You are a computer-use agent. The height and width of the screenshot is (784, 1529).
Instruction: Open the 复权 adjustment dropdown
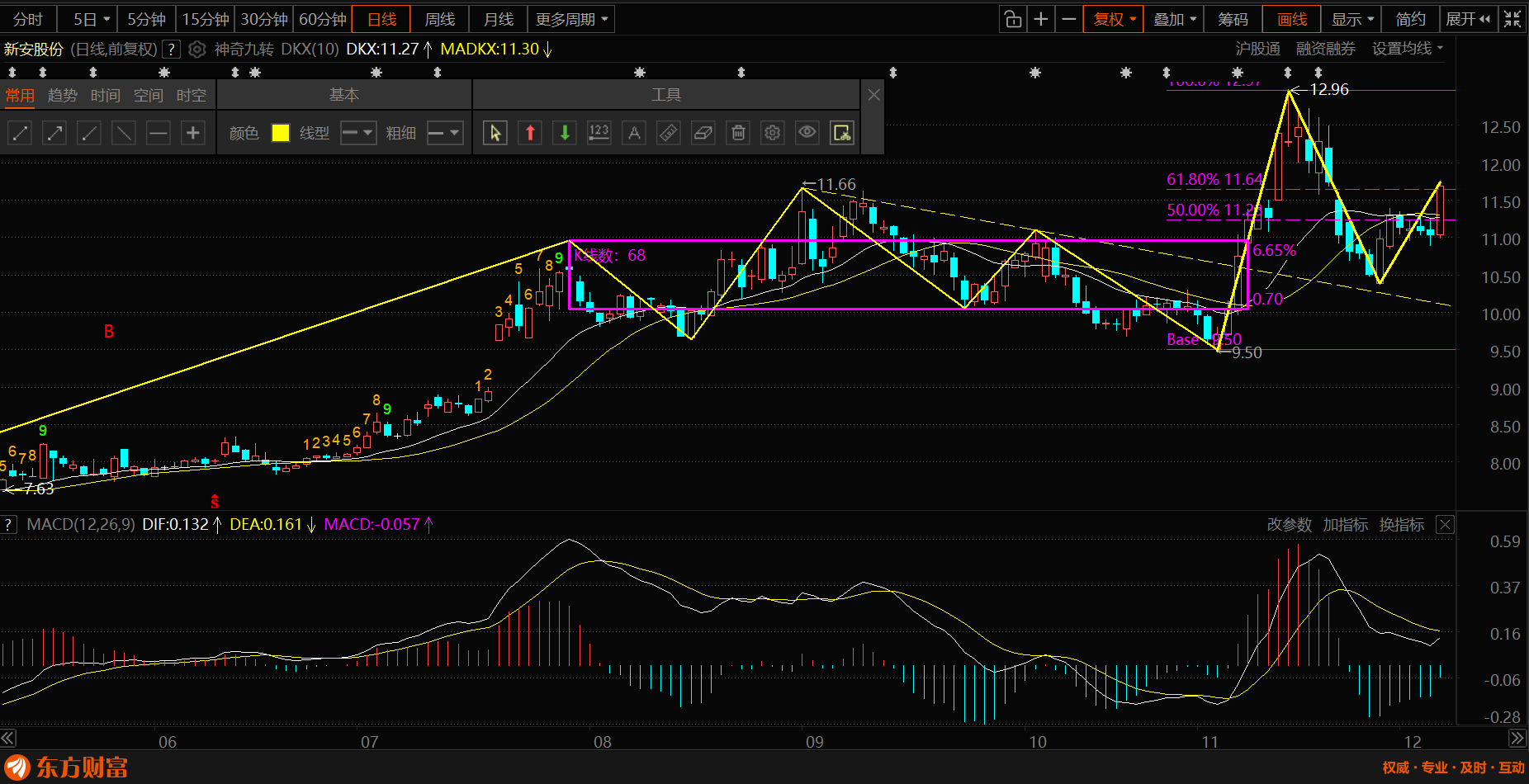point(1114,19)
